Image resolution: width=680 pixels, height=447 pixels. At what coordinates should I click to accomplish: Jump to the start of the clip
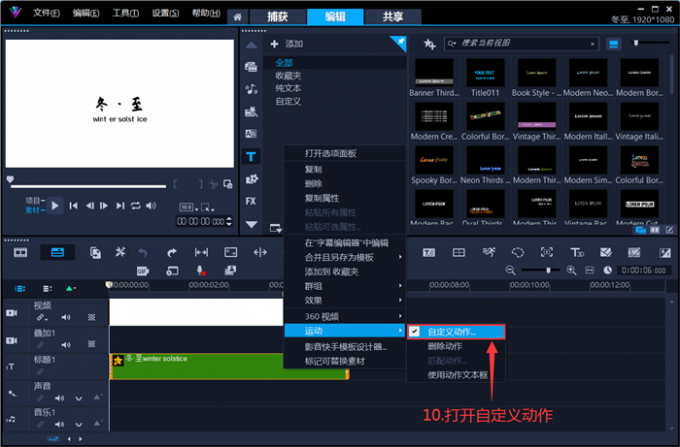click(x=74, y=206)
